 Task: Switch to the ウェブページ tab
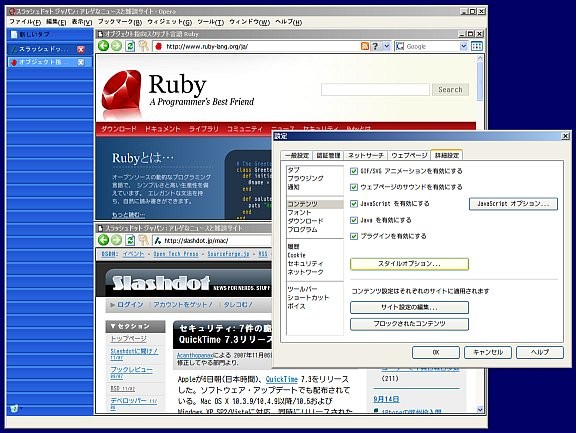click(x=409, y=155)
